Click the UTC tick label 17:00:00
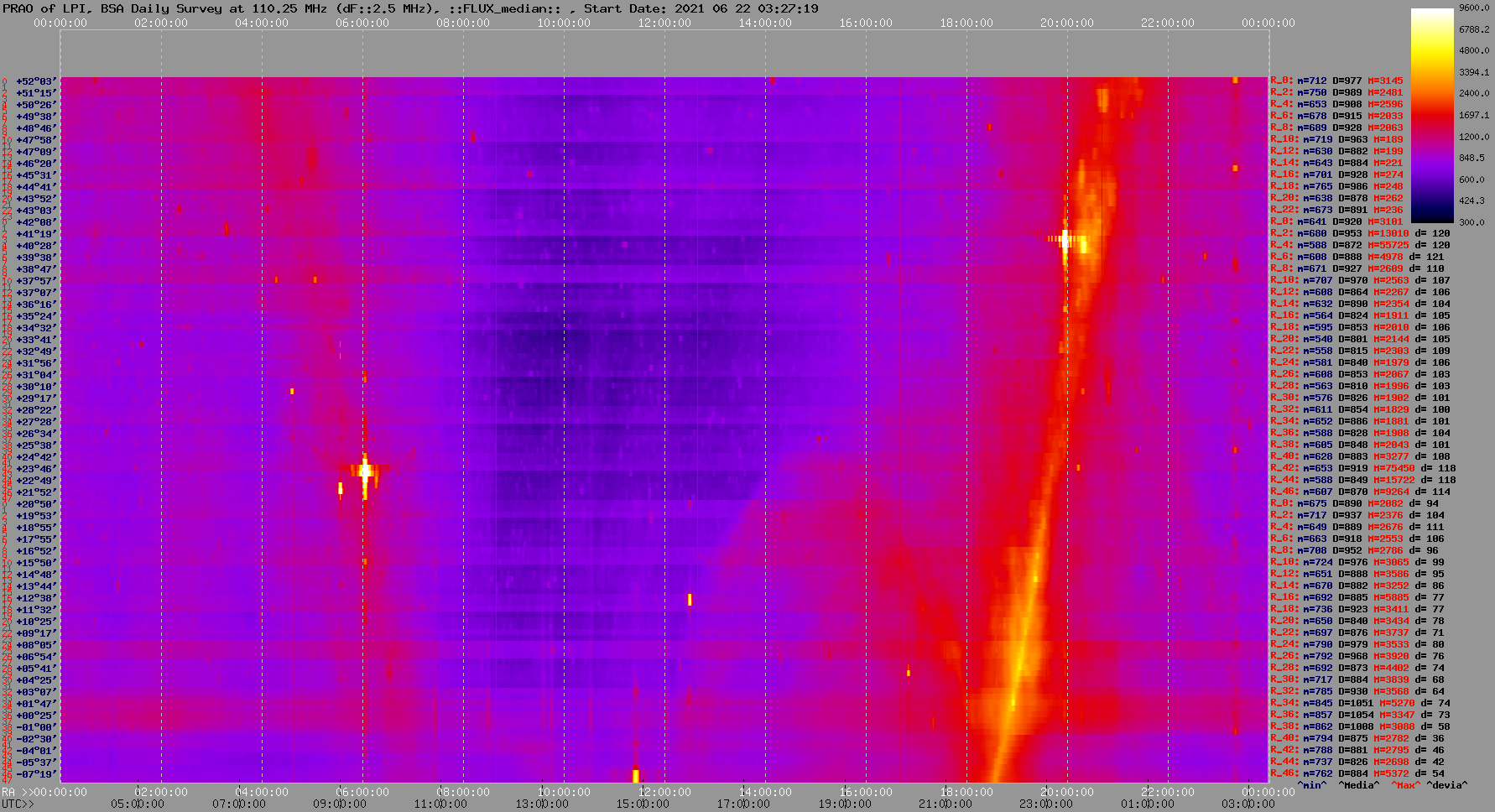The width and height of the screenshot is (1495, 812). click(742, 804)
